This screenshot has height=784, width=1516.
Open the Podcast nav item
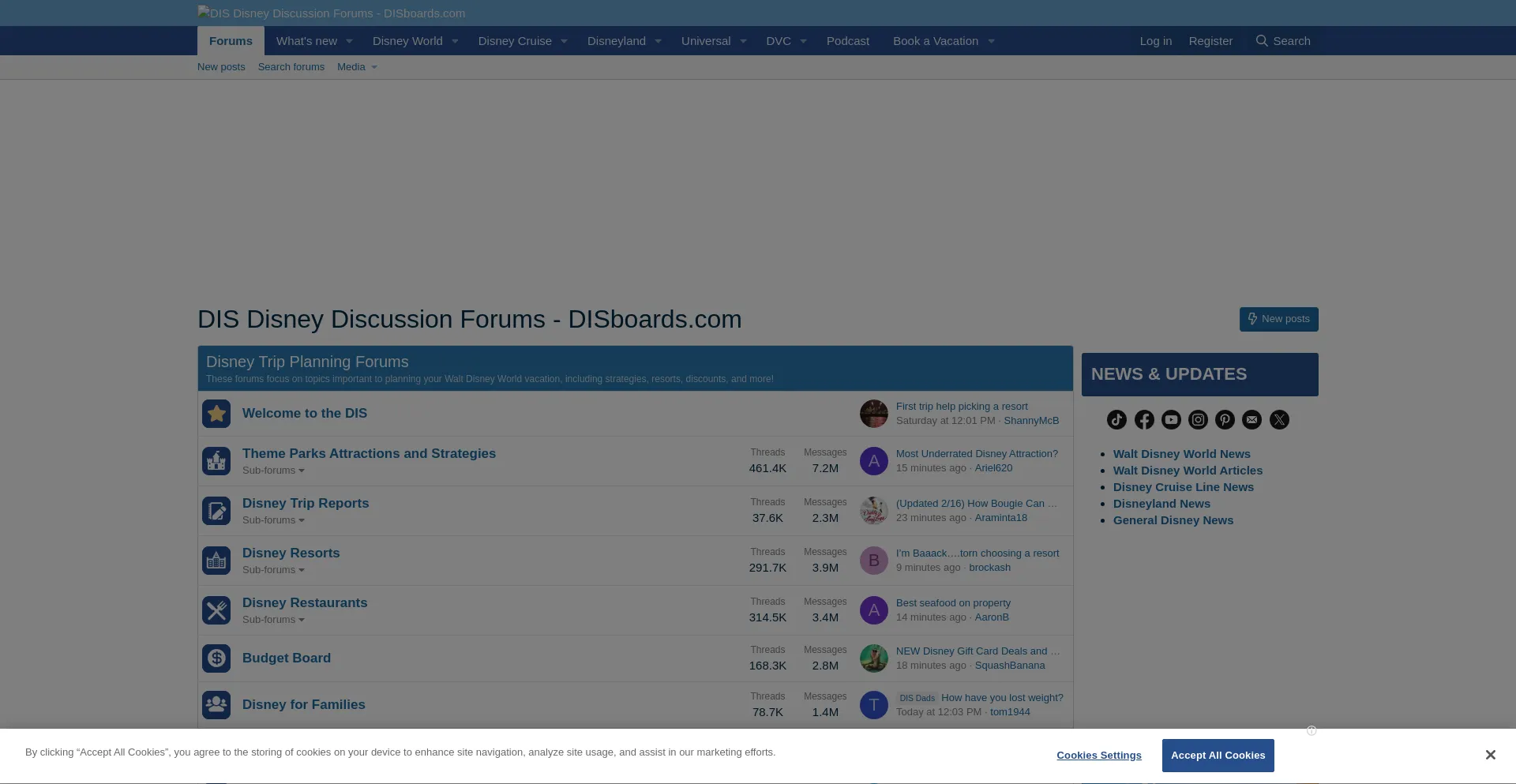point(847,41)
